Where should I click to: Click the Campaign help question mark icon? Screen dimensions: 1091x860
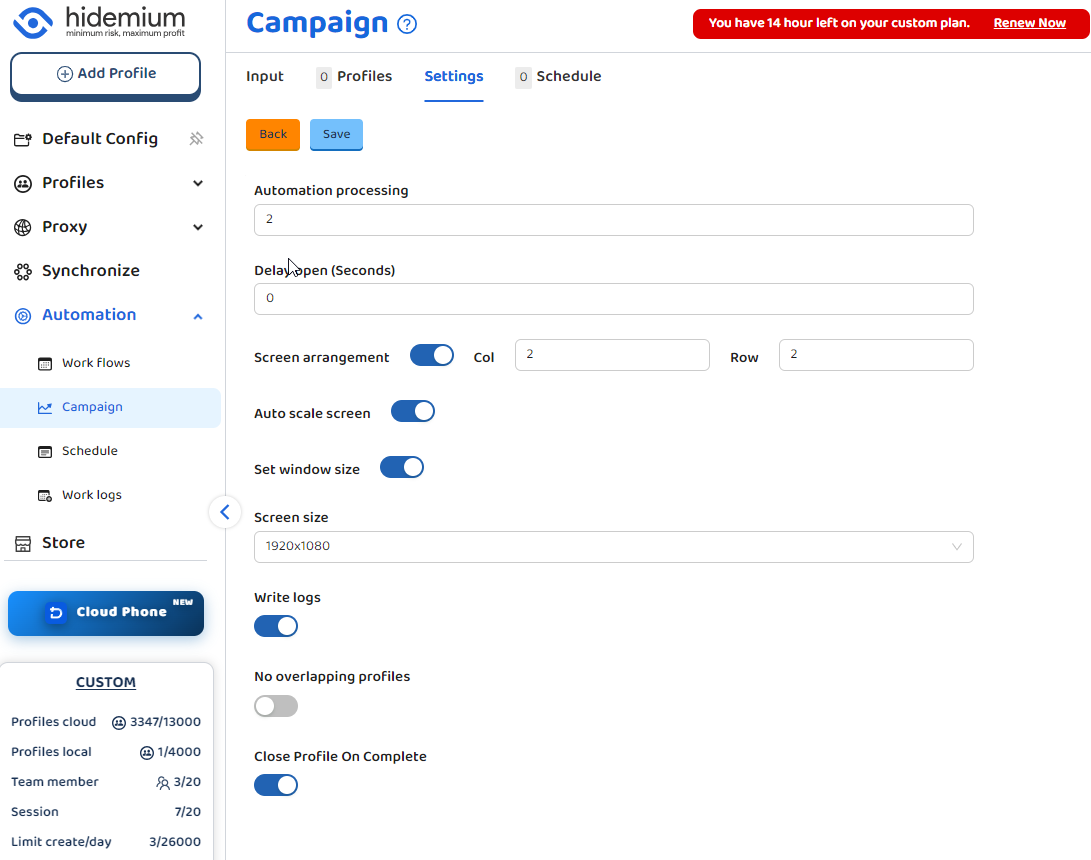click(407, 25)
